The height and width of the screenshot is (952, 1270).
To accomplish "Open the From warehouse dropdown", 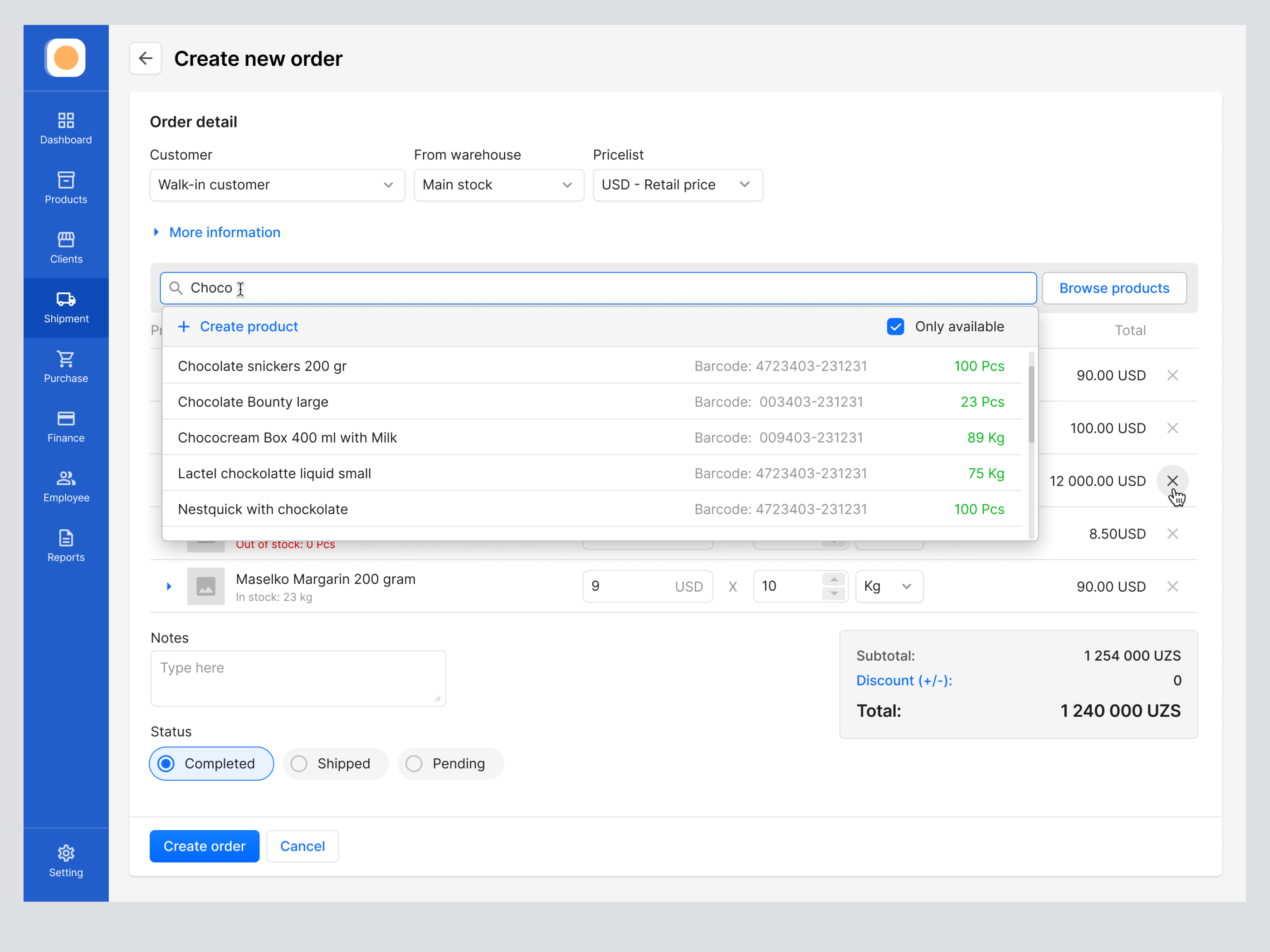I will point(498,184).
